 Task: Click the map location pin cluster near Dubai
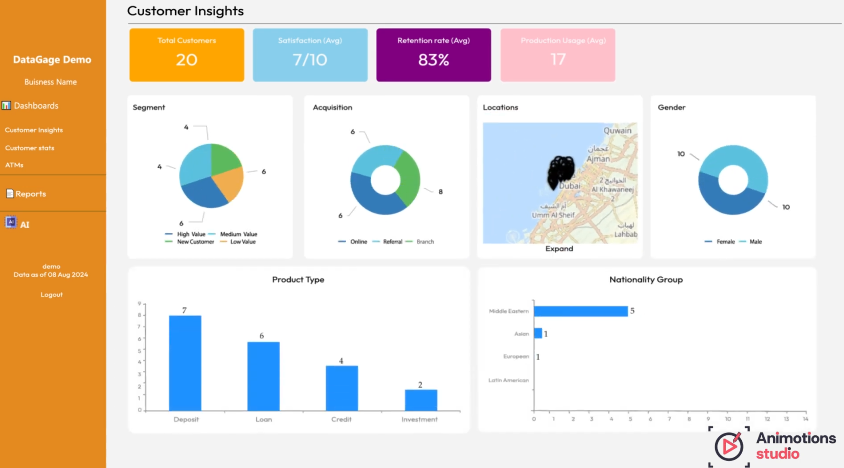(x=561, y=172)
